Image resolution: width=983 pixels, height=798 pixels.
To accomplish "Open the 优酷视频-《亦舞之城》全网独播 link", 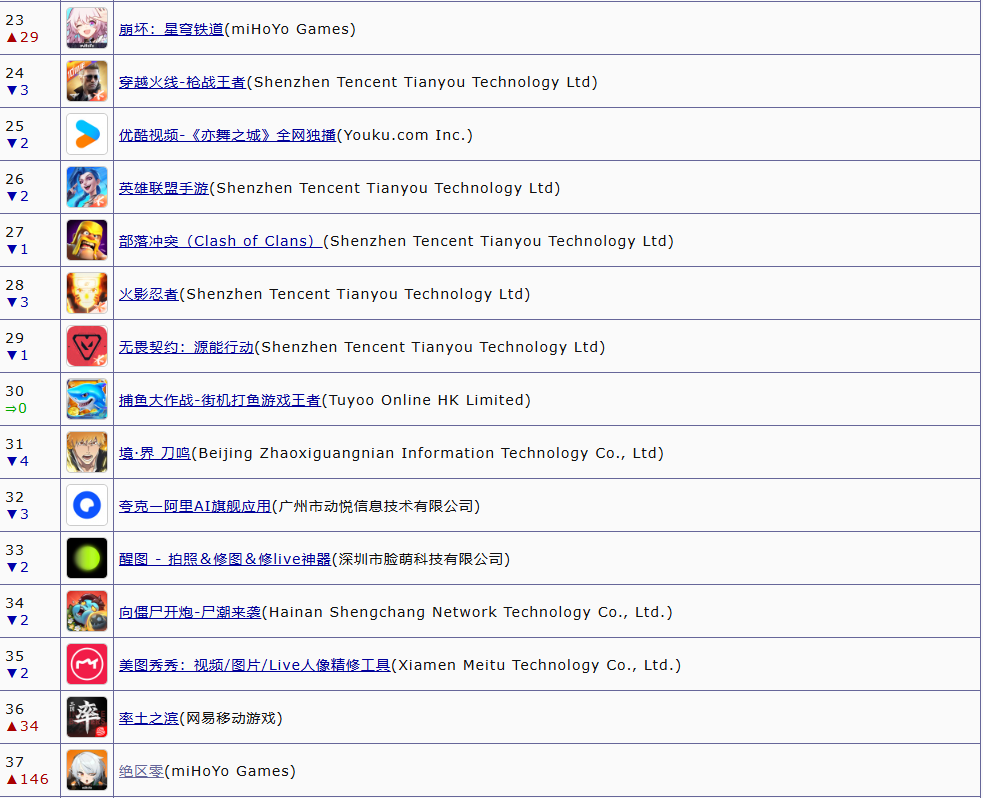I will tap(228, 135).
